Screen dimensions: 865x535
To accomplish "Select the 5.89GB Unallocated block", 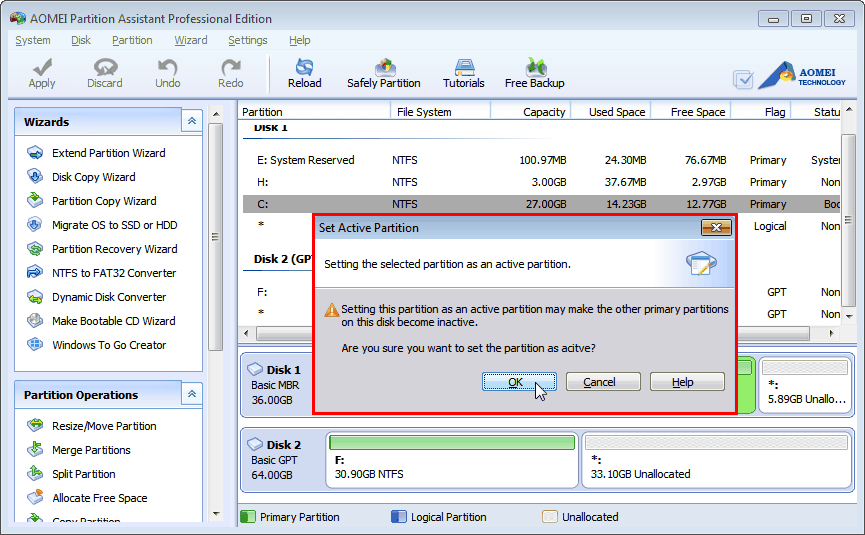I will click(805, 385).
